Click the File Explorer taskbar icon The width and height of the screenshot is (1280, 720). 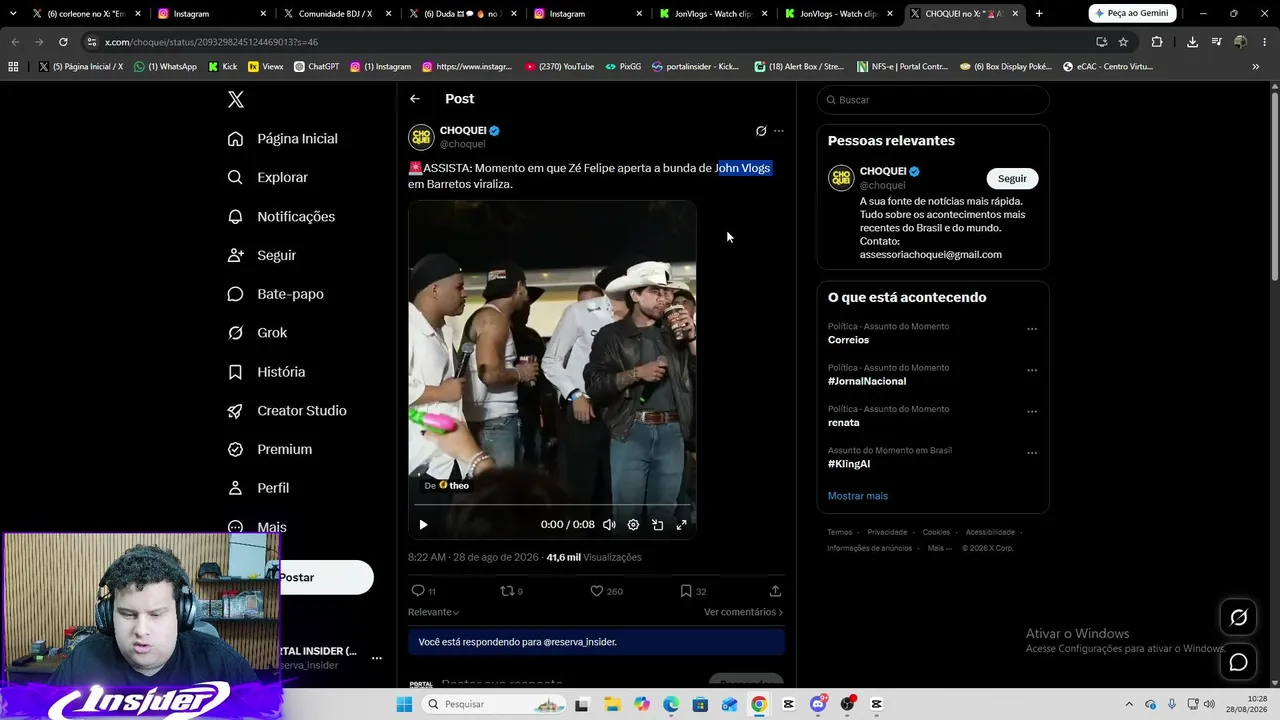coord(611,704)
